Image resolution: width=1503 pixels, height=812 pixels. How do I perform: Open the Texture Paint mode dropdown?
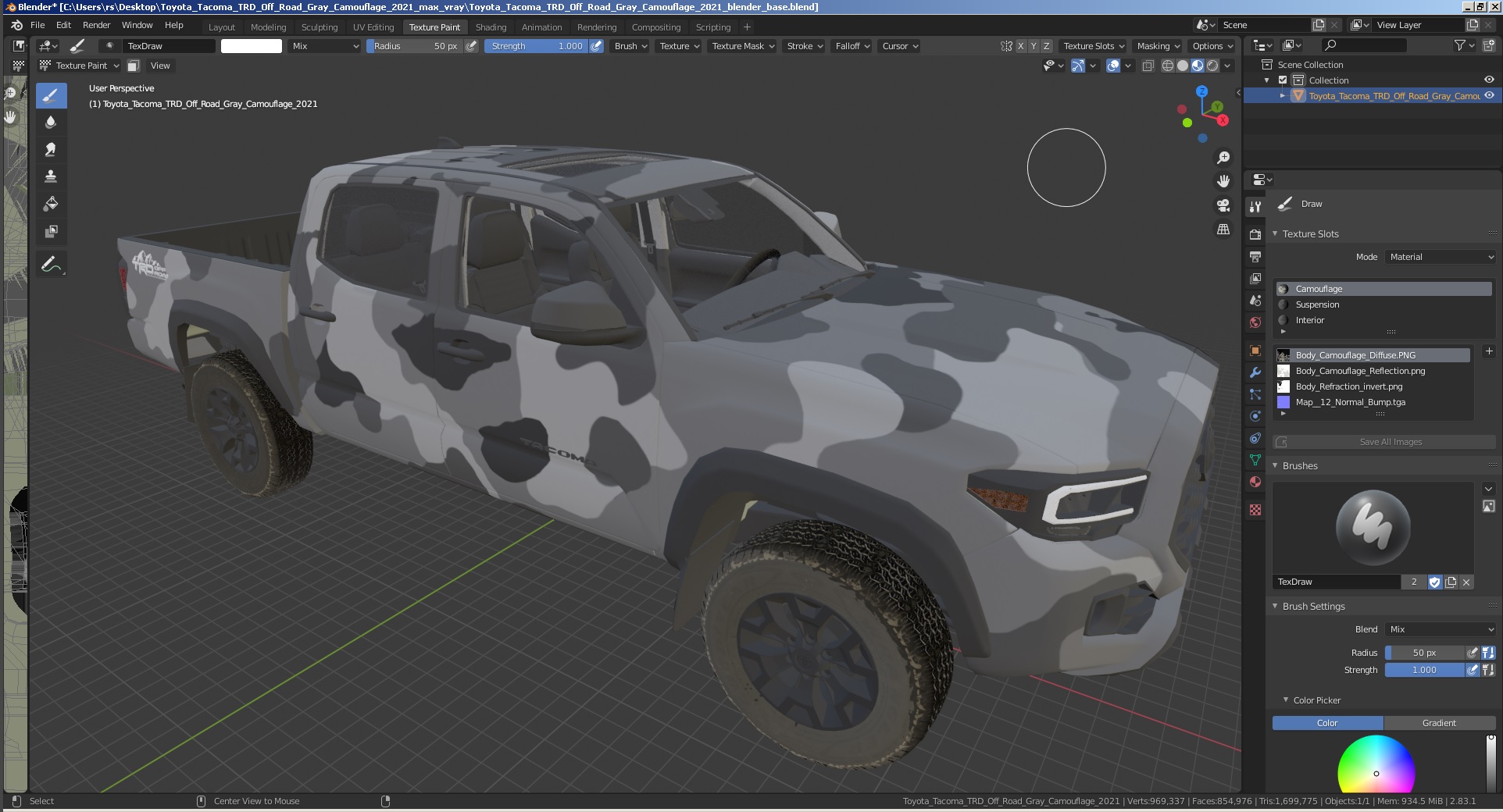pos(80,66)
